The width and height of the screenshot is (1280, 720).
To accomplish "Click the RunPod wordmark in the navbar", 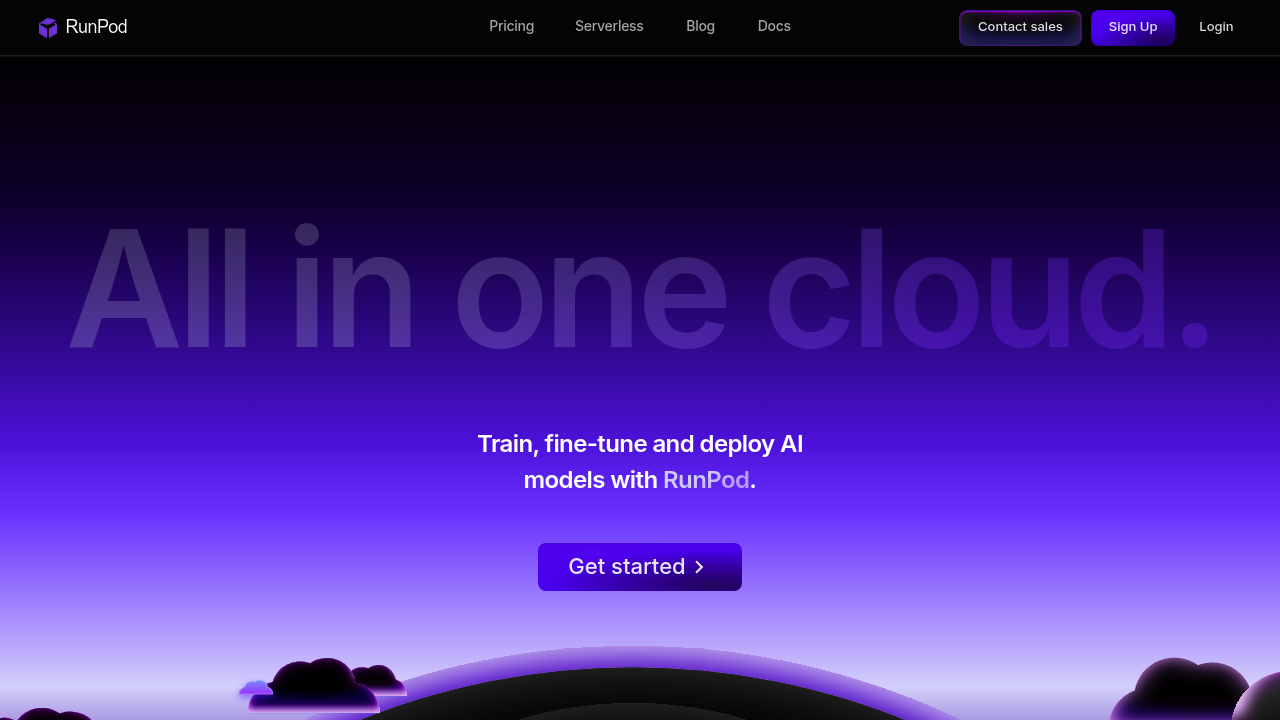I will point(96,27).
